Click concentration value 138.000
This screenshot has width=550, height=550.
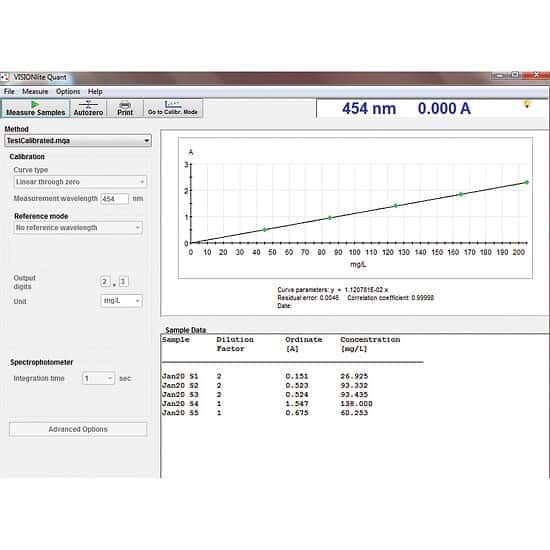tap(356, 404)
